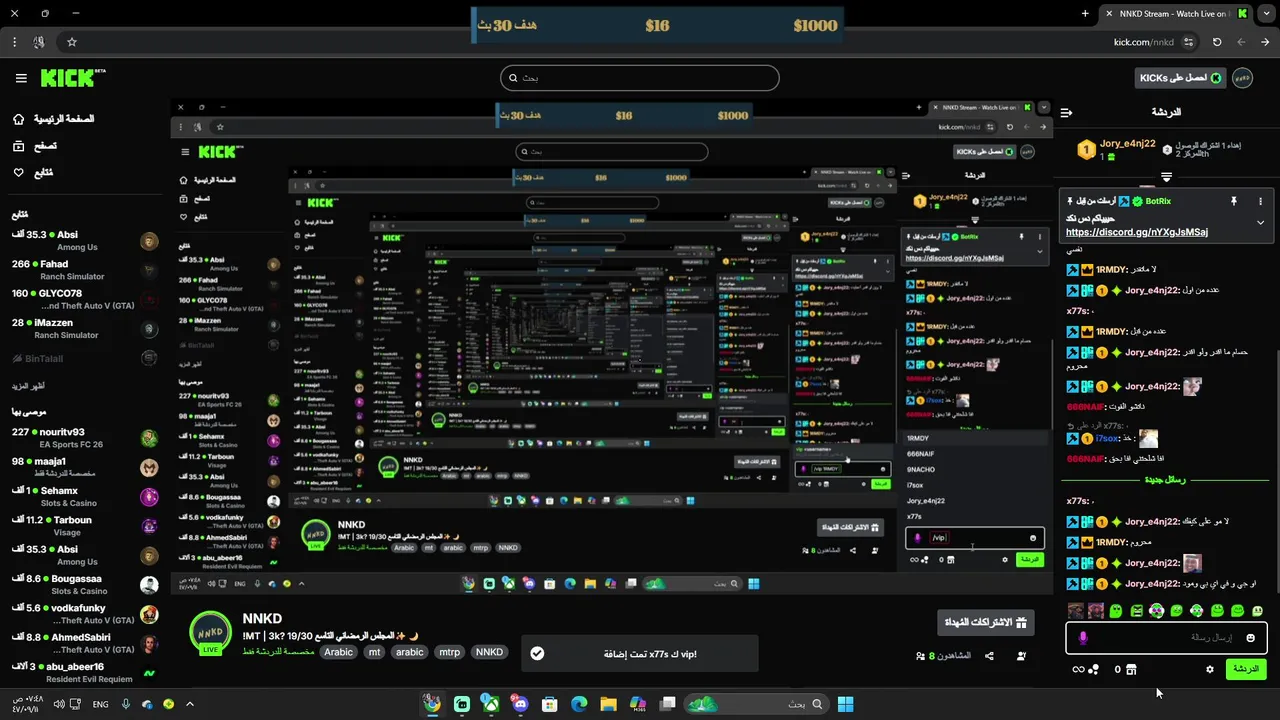
Task: Open maaja1 recommended channel
Action: pos(85,467)
